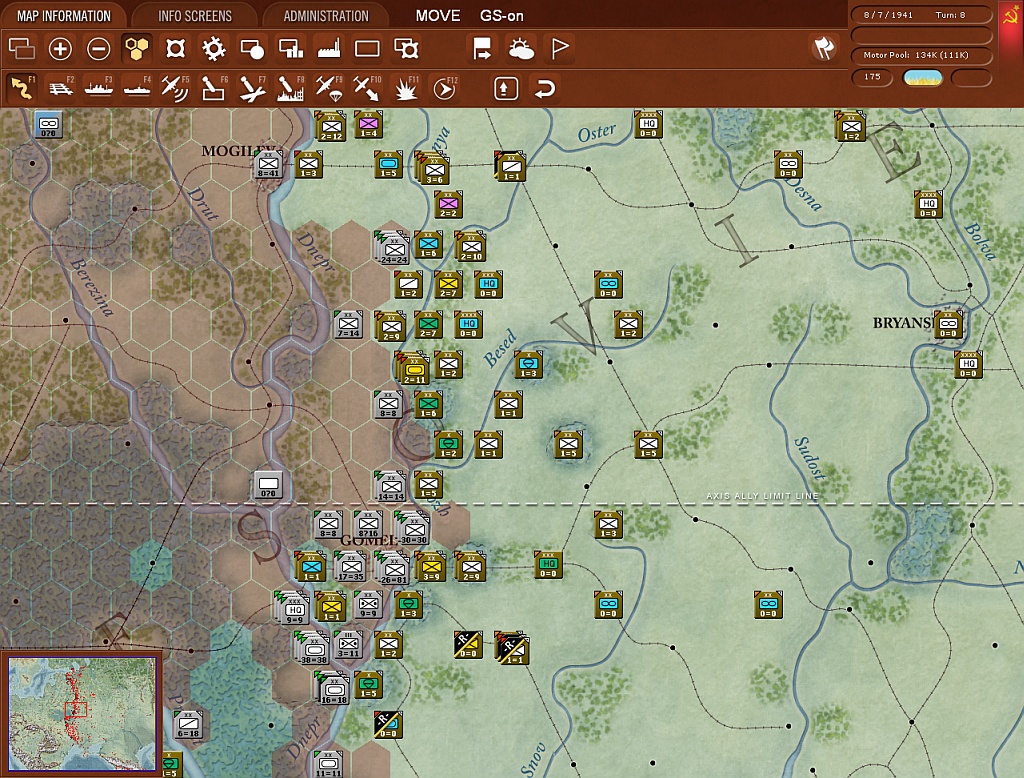
Task: Select the 2=10 unit counter
Action: tap(471, 246)
